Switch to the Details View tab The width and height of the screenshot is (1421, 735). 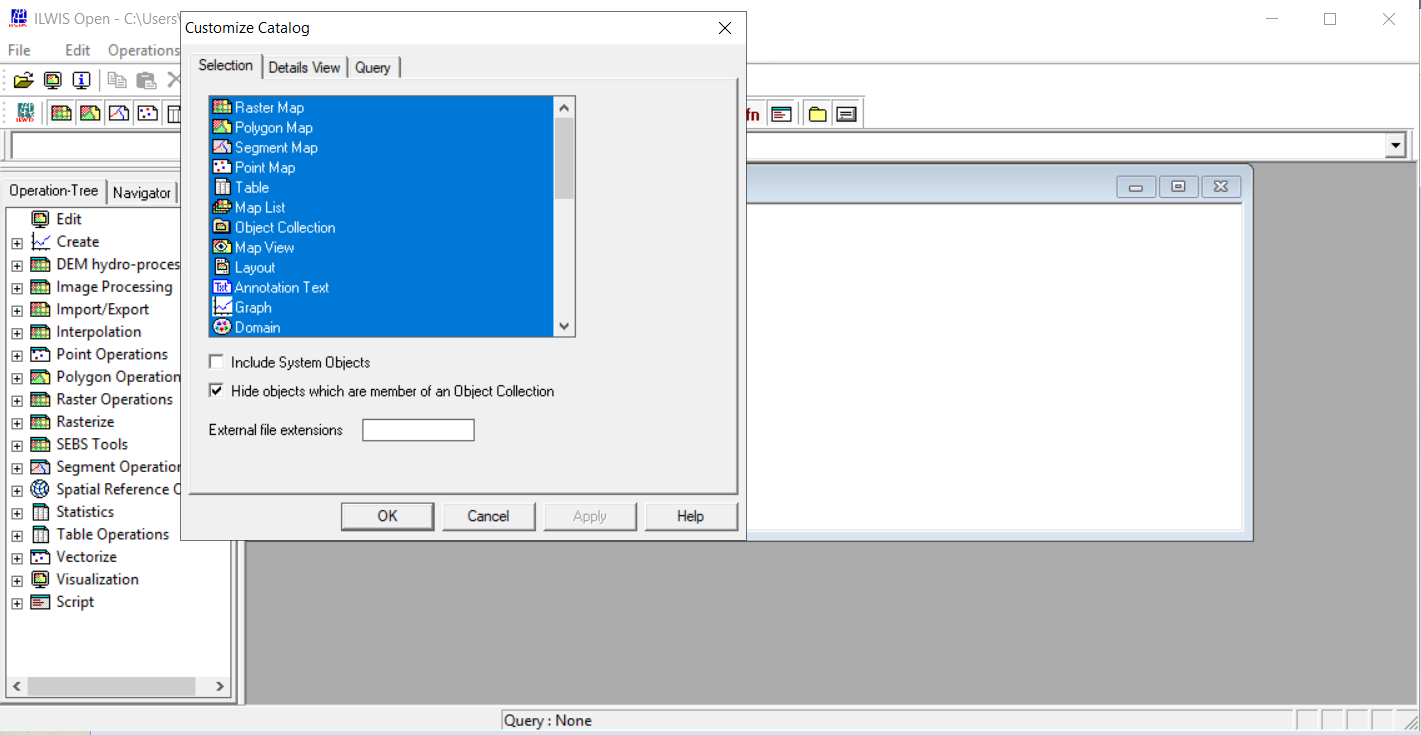(304, 67)
